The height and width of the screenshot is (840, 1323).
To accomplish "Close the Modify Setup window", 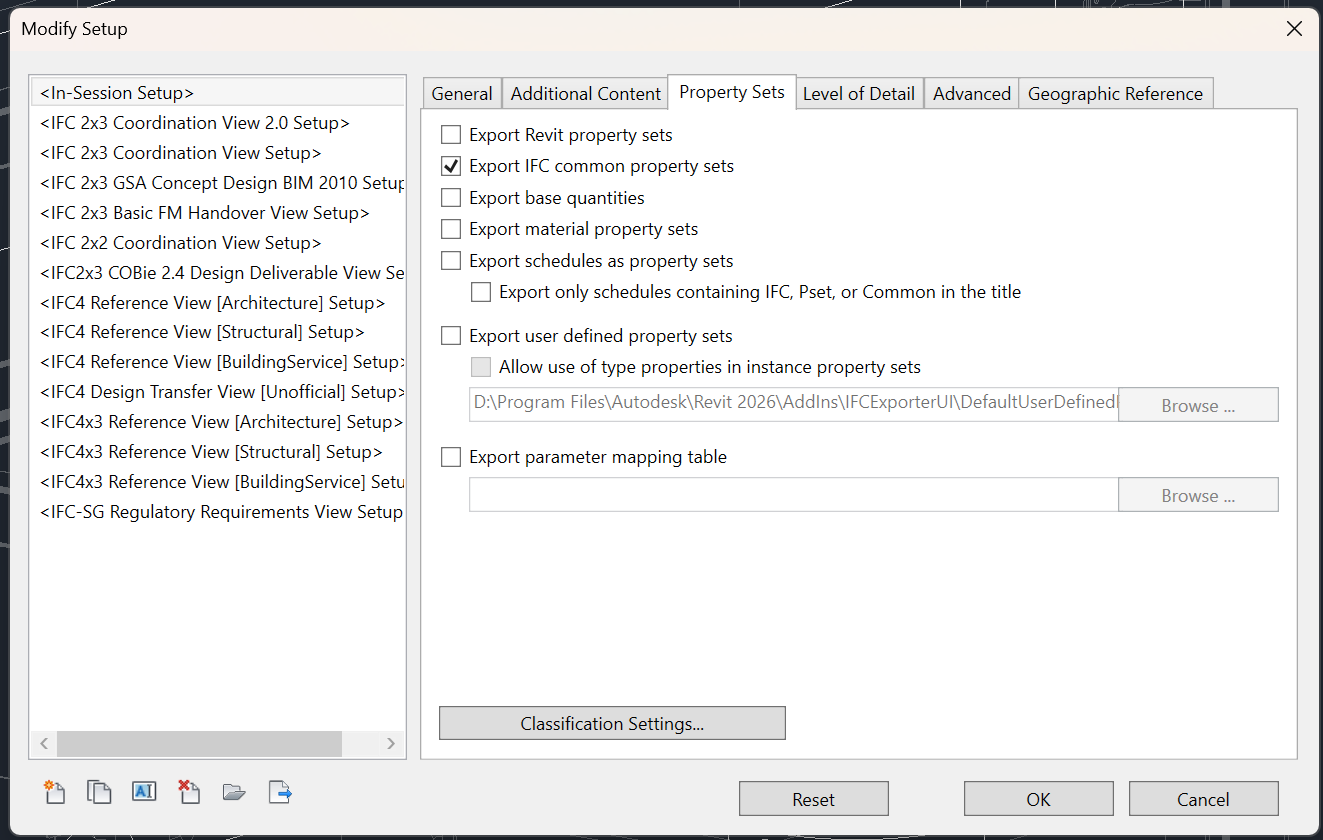I will pos(1294,29).
